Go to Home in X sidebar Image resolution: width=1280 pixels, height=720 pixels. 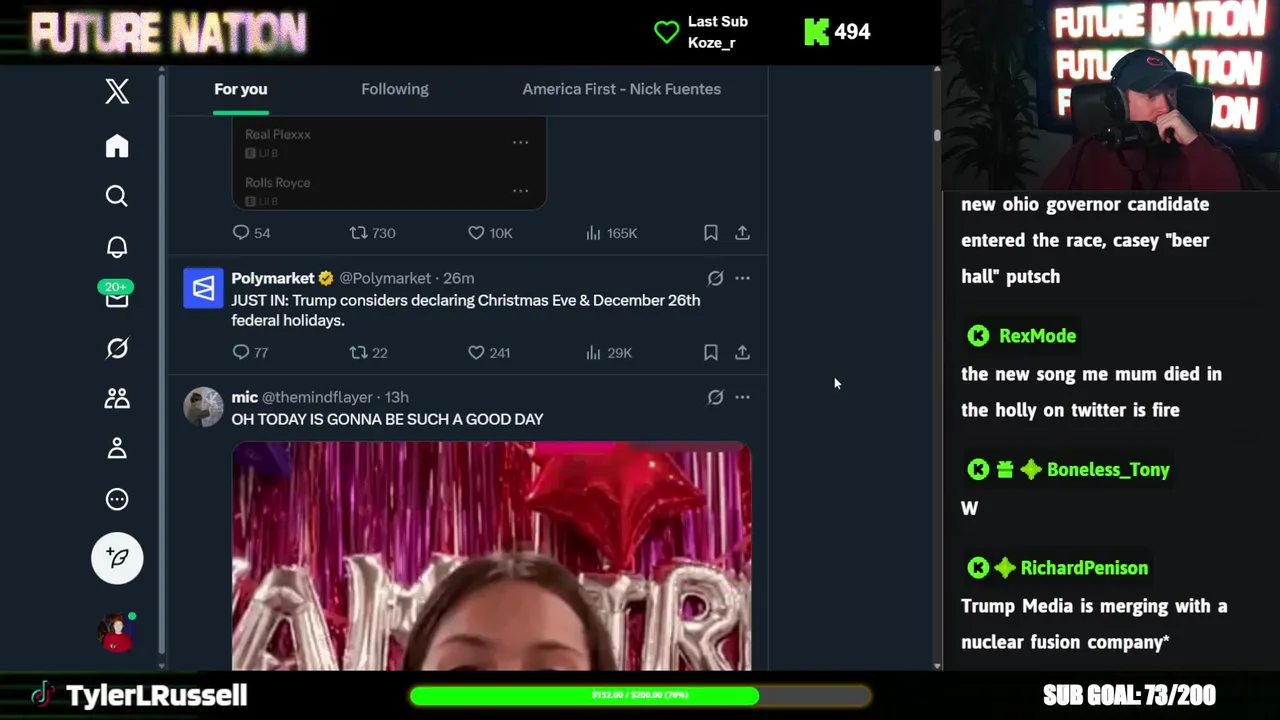117,146
